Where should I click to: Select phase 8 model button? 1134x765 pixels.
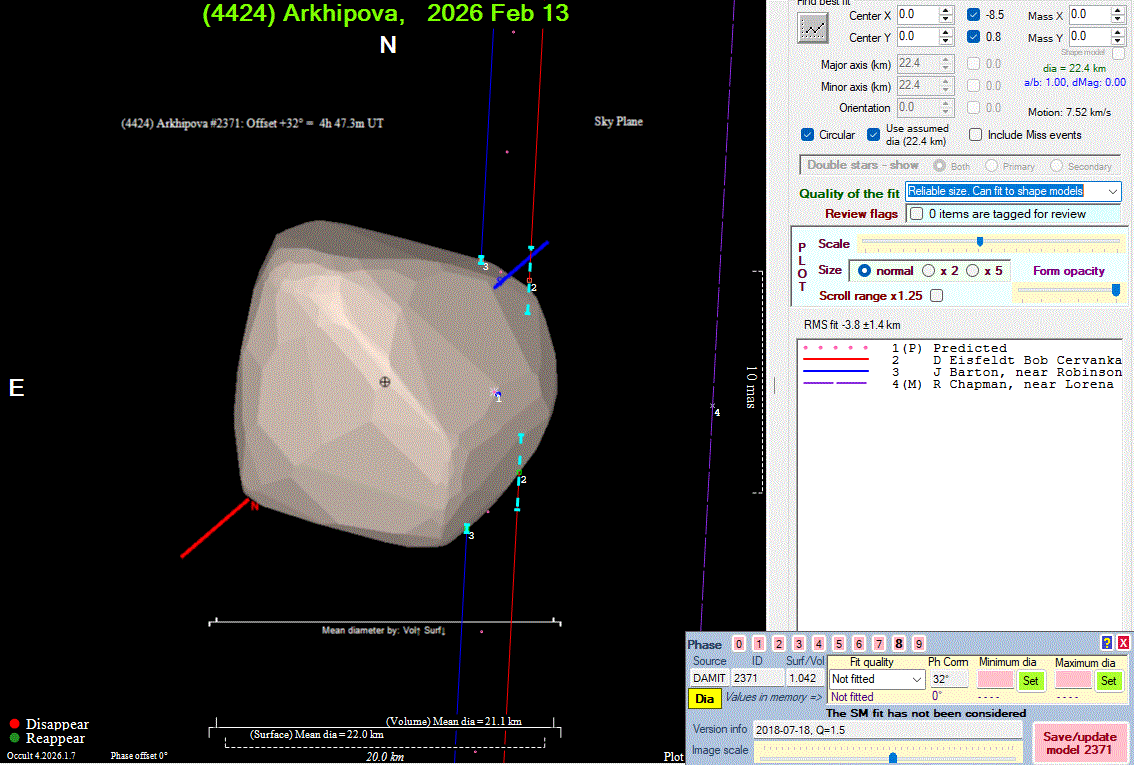(x=899, y=644)
